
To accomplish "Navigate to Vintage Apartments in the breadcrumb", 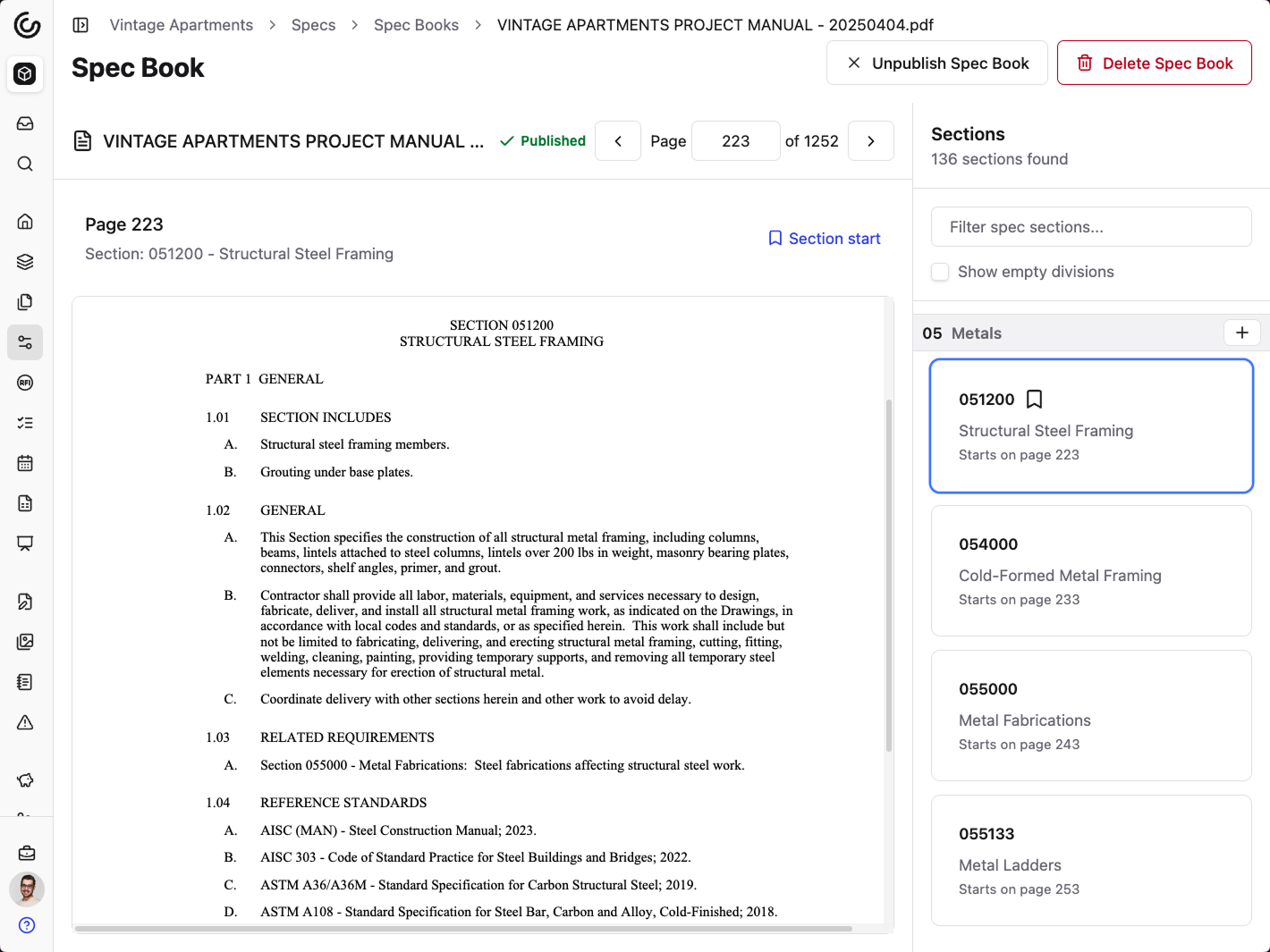I will (x=181, y=24).
